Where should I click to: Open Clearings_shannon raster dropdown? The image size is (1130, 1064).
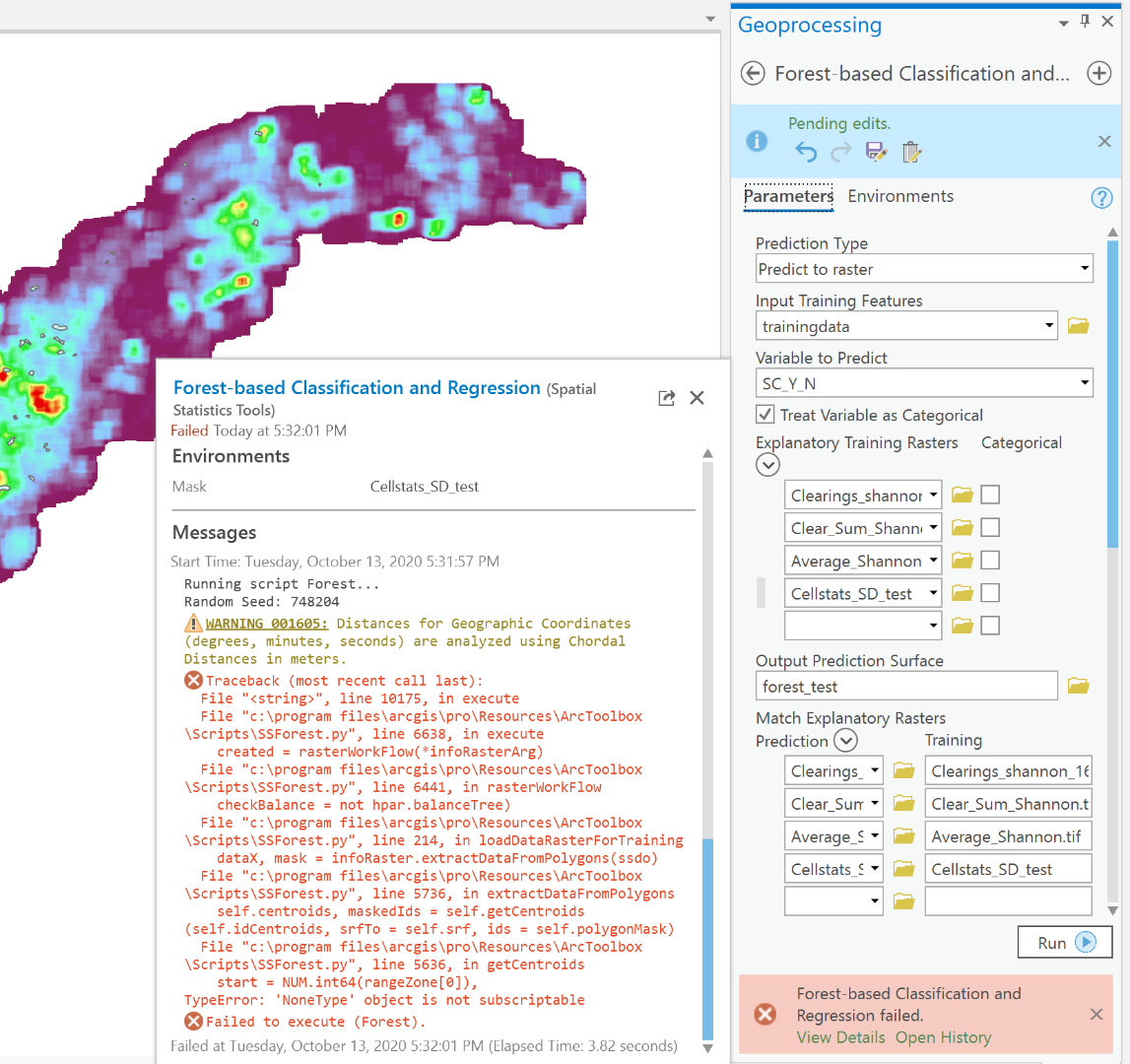click(x=933, y=496)
